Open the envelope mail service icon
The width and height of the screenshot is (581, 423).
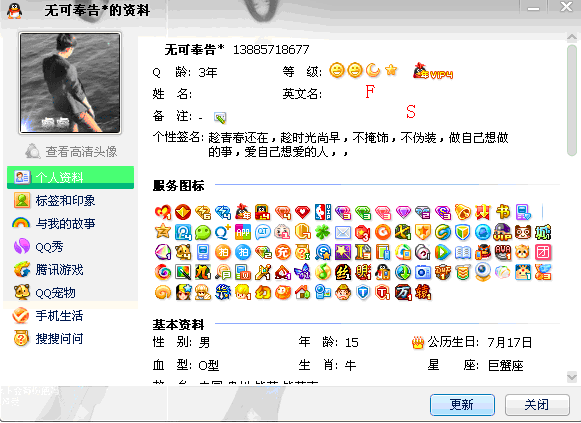click(343, 232)
